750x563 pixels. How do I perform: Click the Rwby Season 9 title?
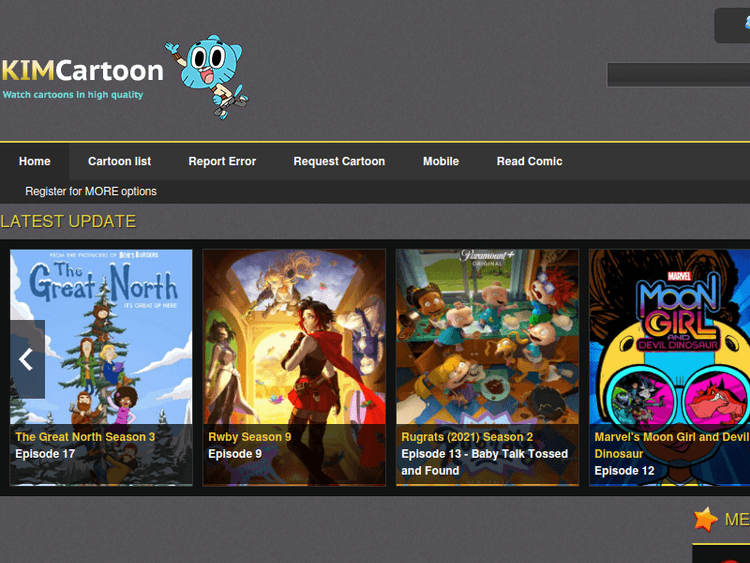pyautogui.click(x=250, y=437)
